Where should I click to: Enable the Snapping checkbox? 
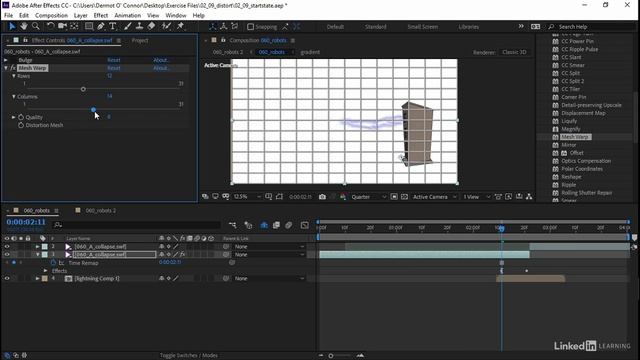pos(250,27)
